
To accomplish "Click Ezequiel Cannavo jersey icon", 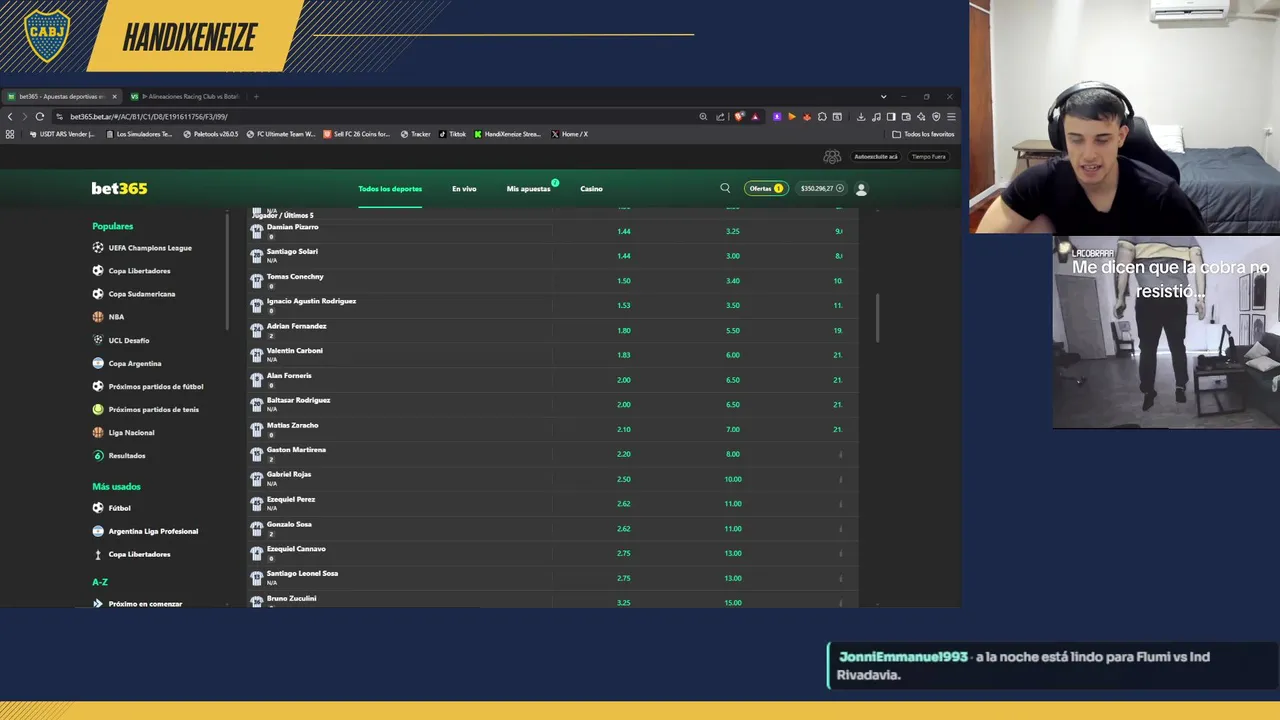I will (x=257, y=553).
